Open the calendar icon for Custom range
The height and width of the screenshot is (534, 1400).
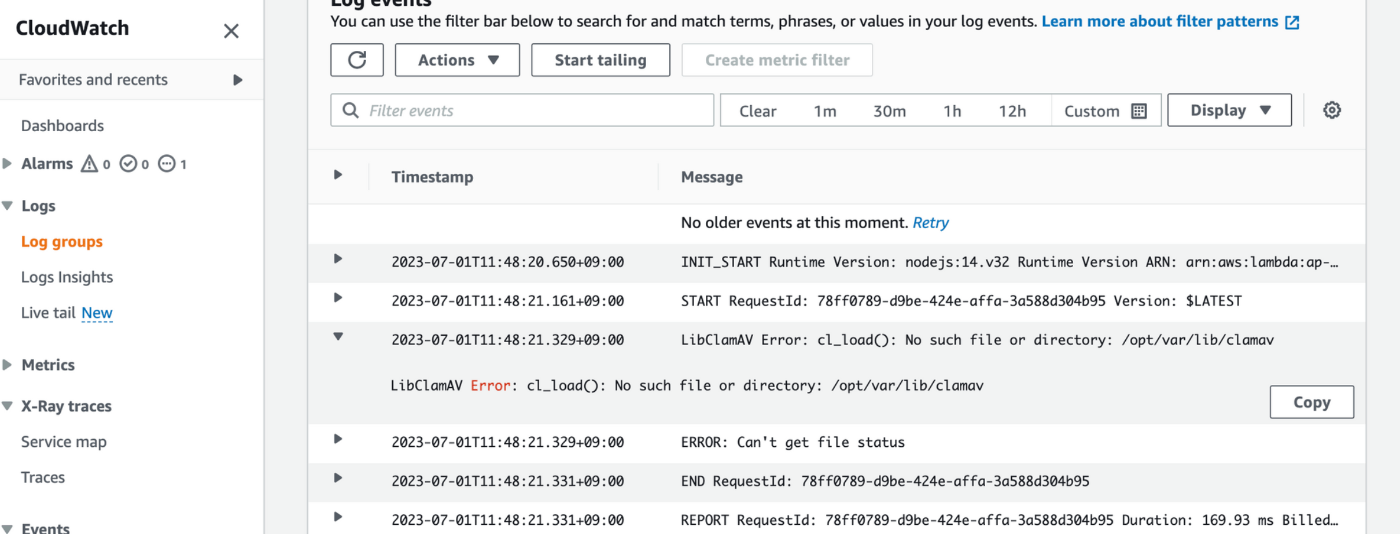point(1139,111)
